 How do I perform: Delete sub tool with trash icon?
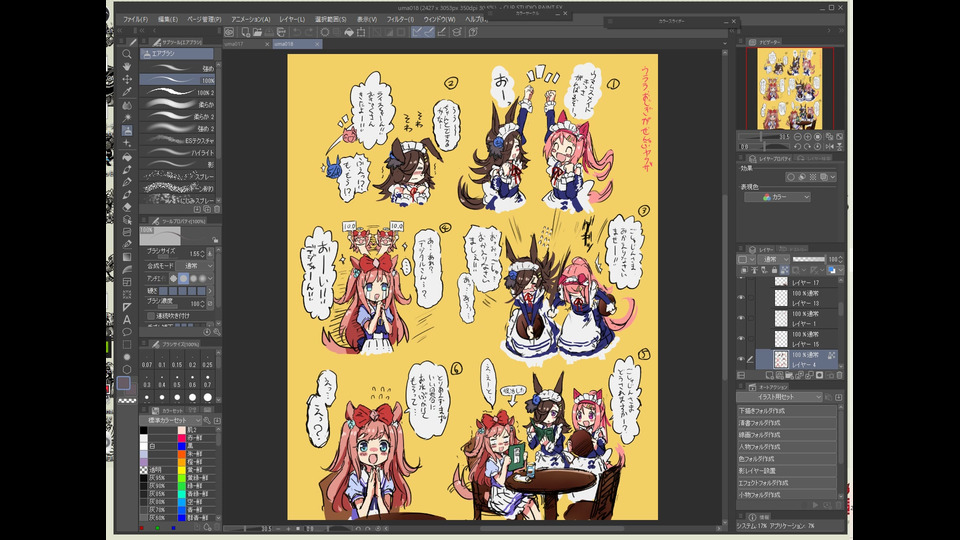point(217,209)
